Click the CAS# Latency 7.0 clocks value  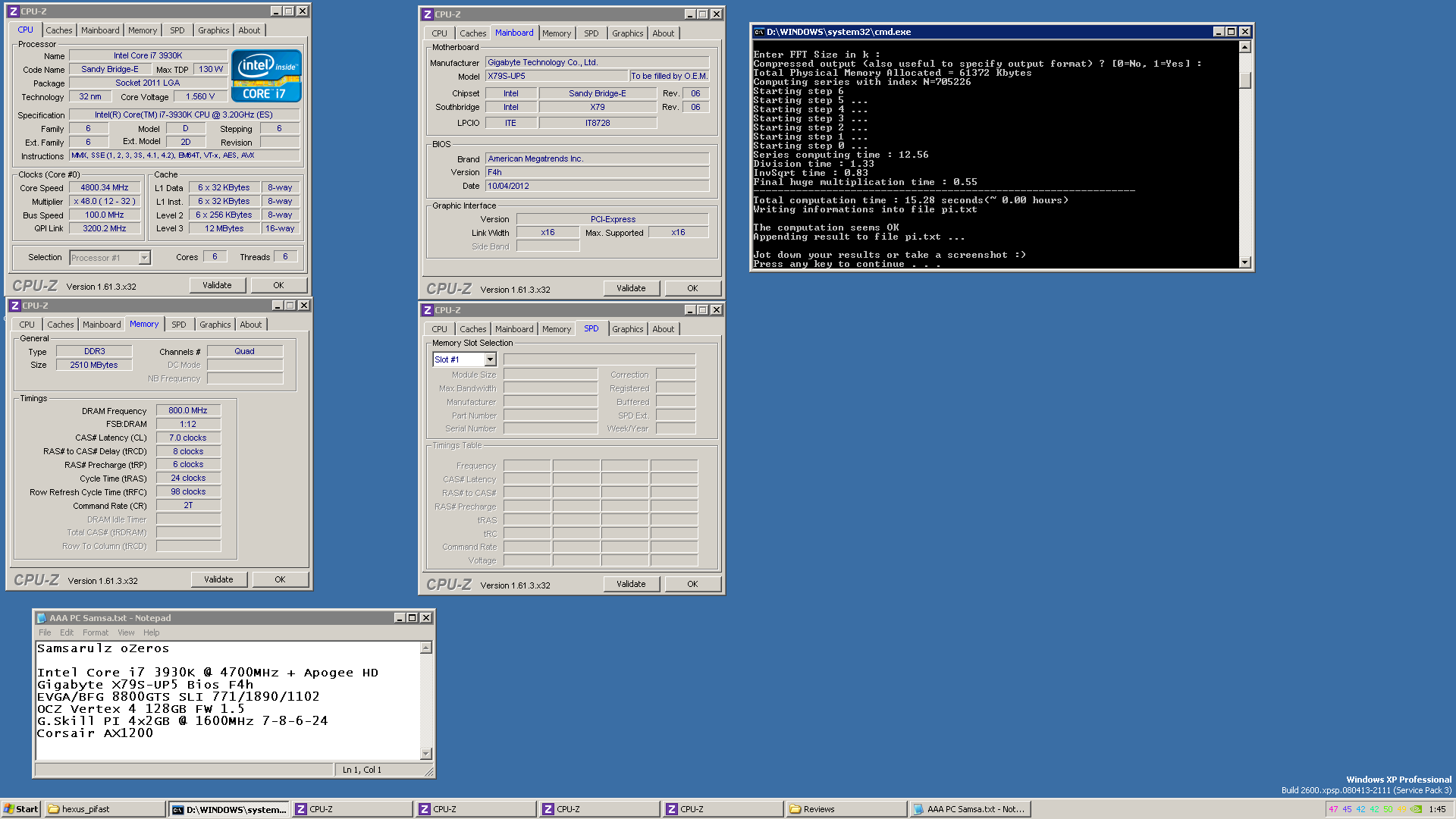point(188,438)
